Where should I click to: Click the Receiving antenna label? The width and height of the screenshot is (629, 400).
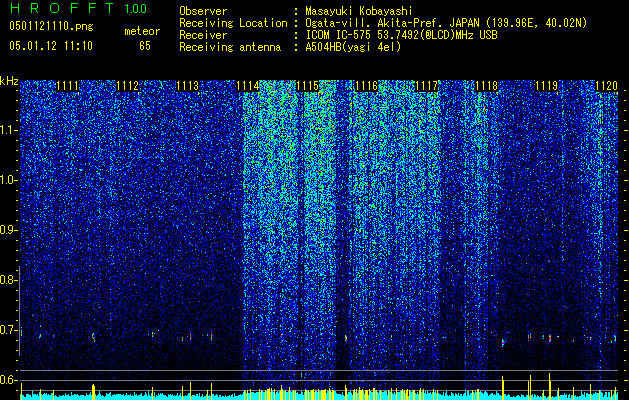pos(230,47)
